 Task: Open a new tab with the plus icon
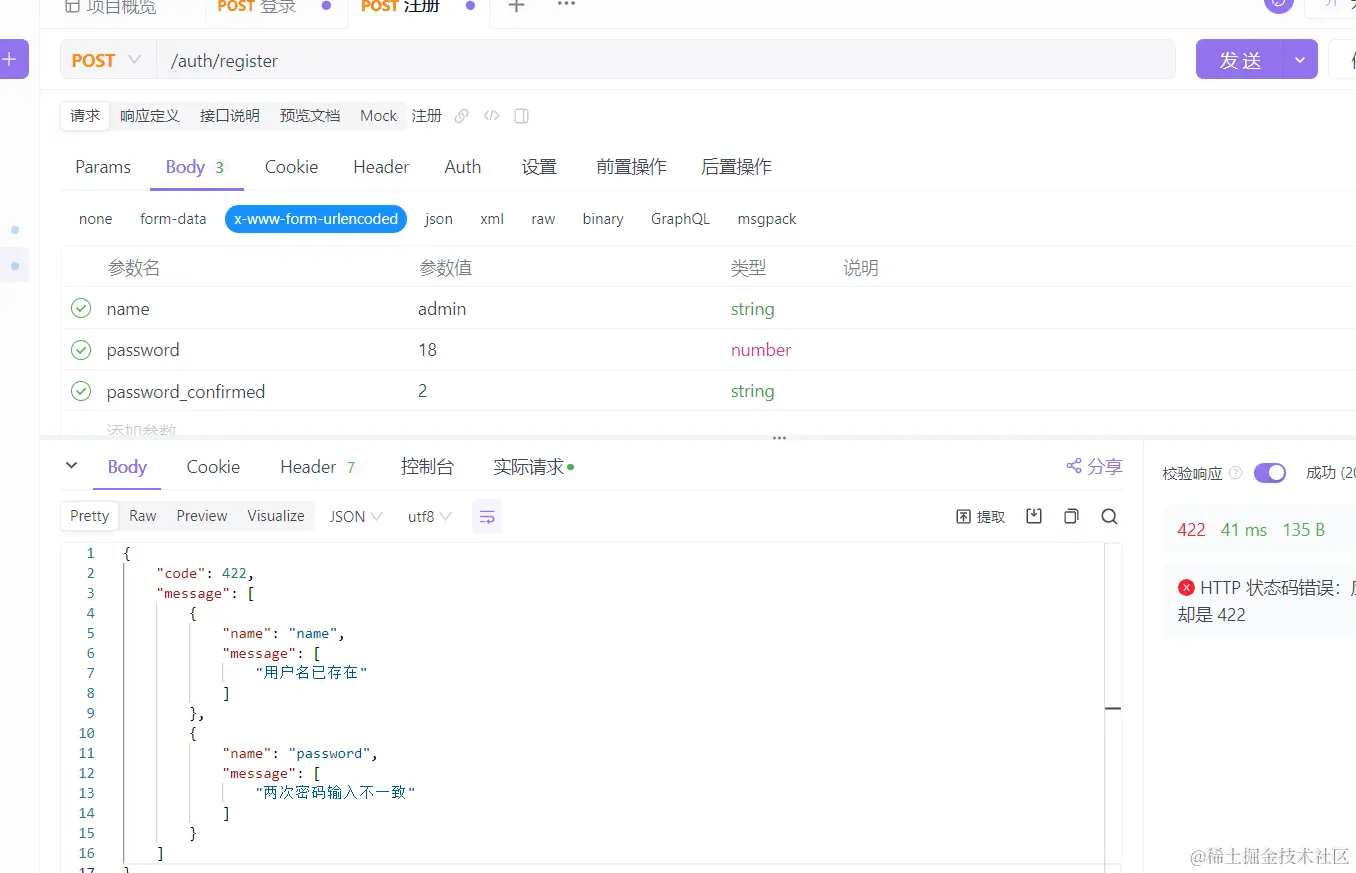click(x=516, y=6)
